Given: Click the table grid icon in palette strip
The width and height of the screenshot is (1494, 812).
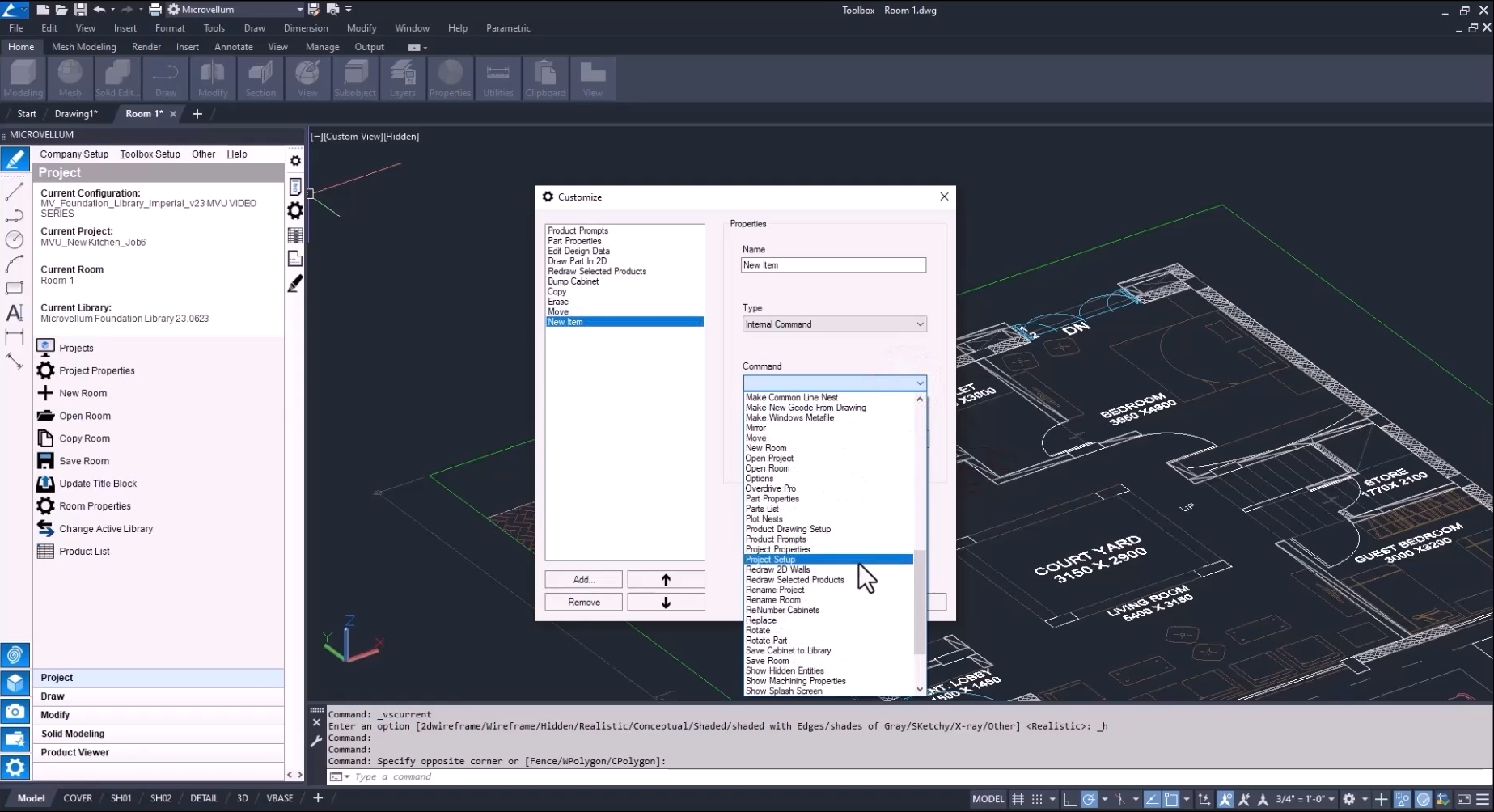Looking at the screenshot, I should click(295, 235).
